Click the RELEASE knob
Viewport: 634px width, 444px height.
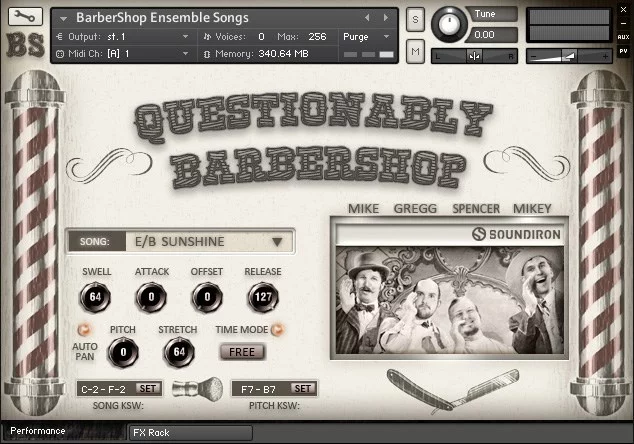263,298
